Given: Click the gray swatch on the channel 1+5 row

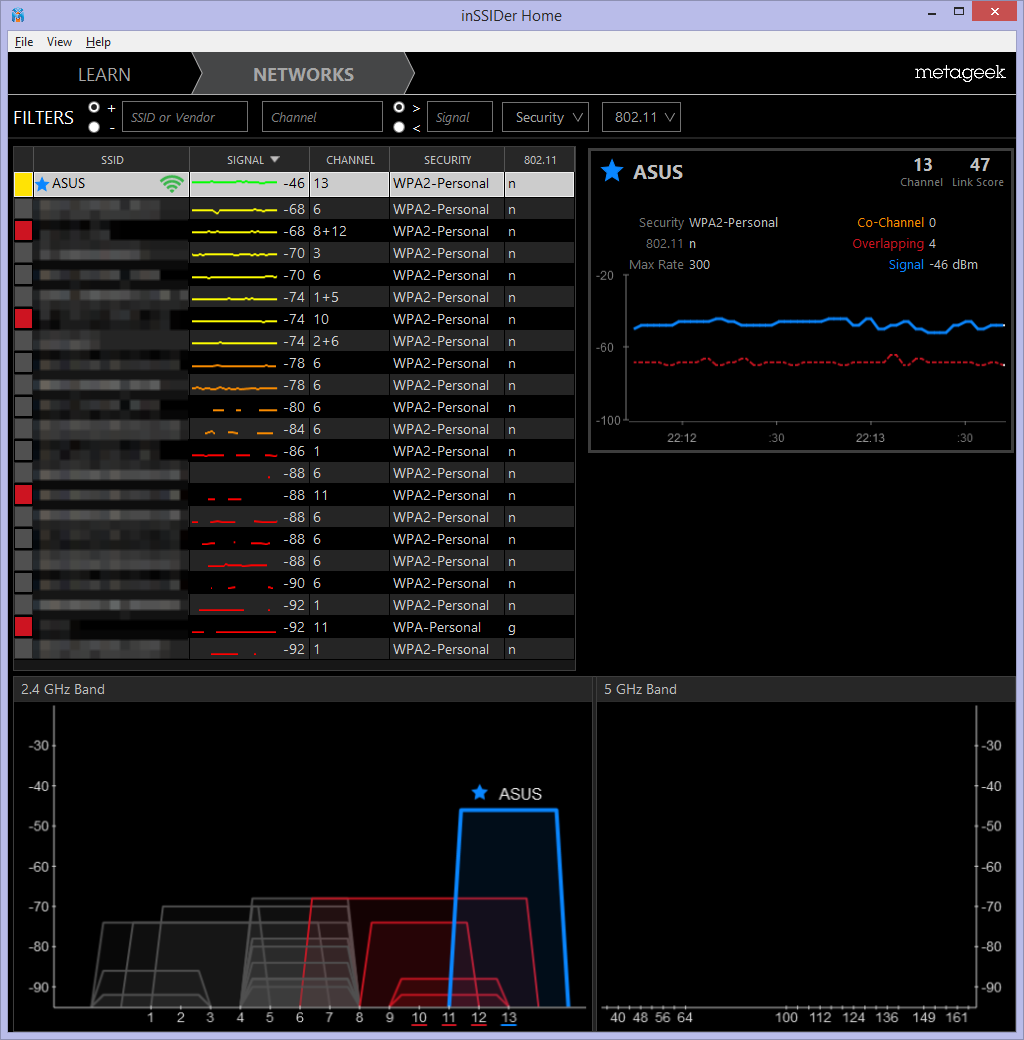Looking at the screenshot, I should (23, 297).
